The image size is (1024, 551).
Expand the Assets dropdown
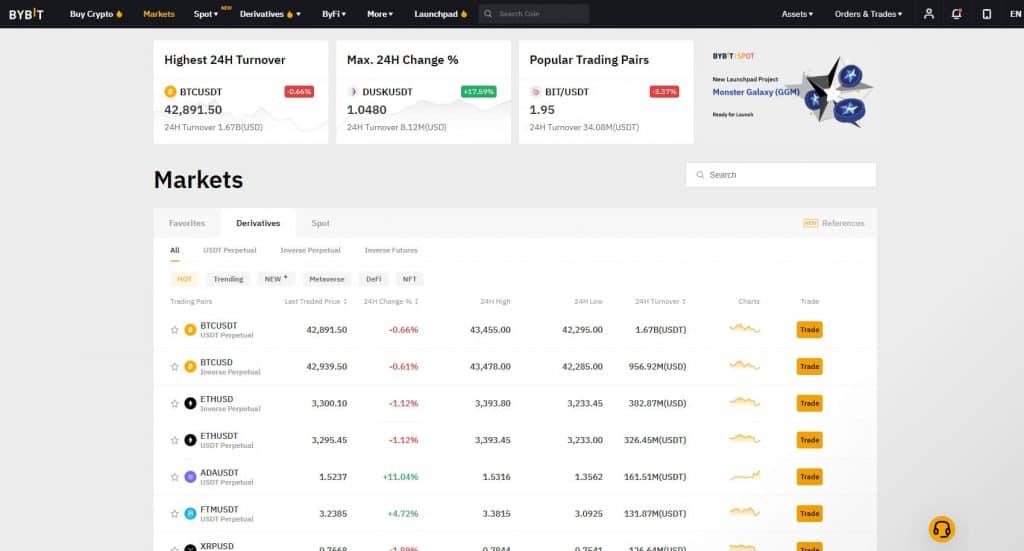(797, 14)
